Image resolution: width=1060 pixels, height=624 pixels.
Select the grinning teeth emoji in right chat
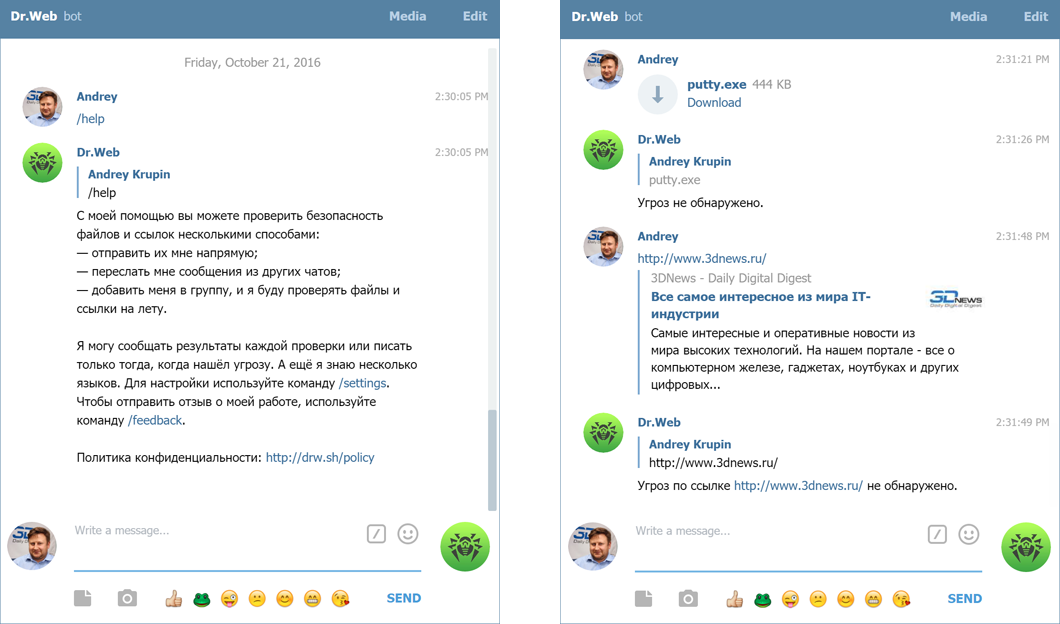coord(873,598)
